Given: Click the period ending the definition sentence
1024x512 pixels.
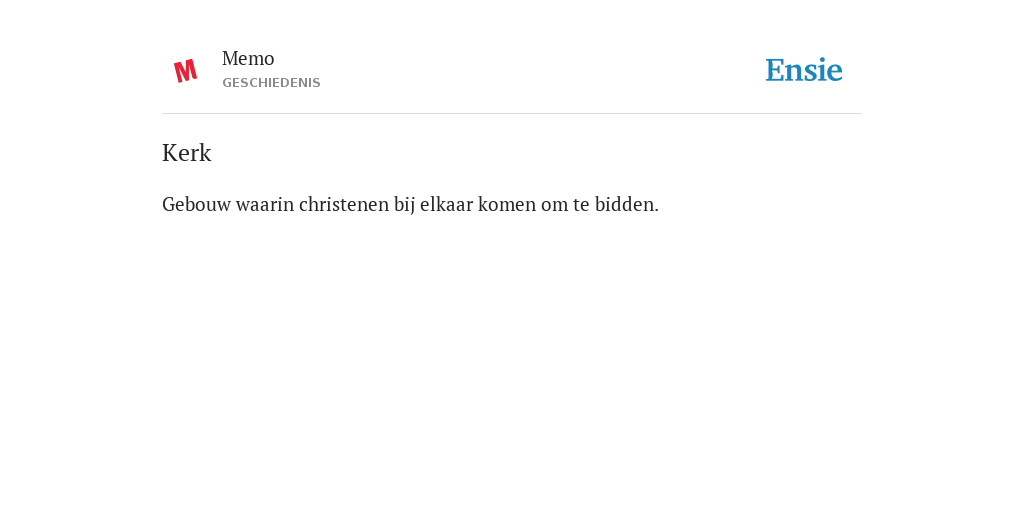Looking at the screenshot, I should (656, 211).
